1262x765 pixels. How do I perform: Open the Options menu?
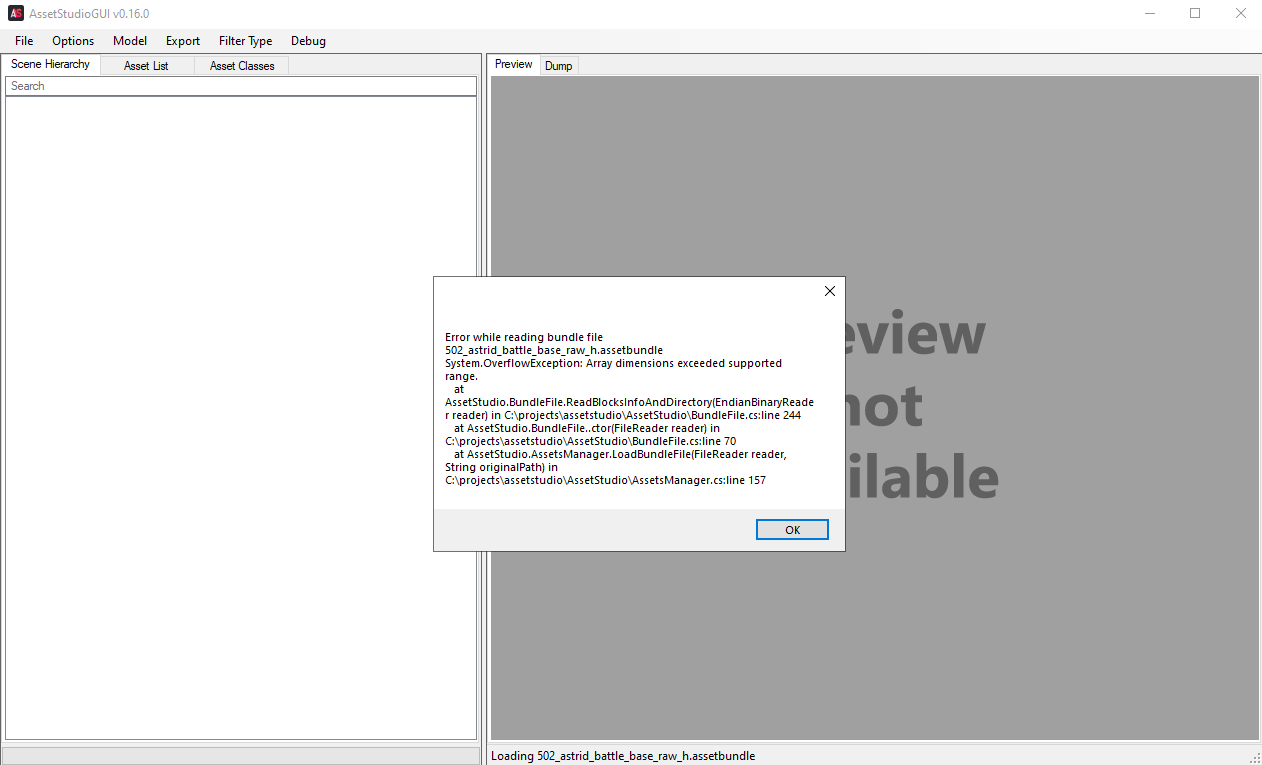pos(72,41)
